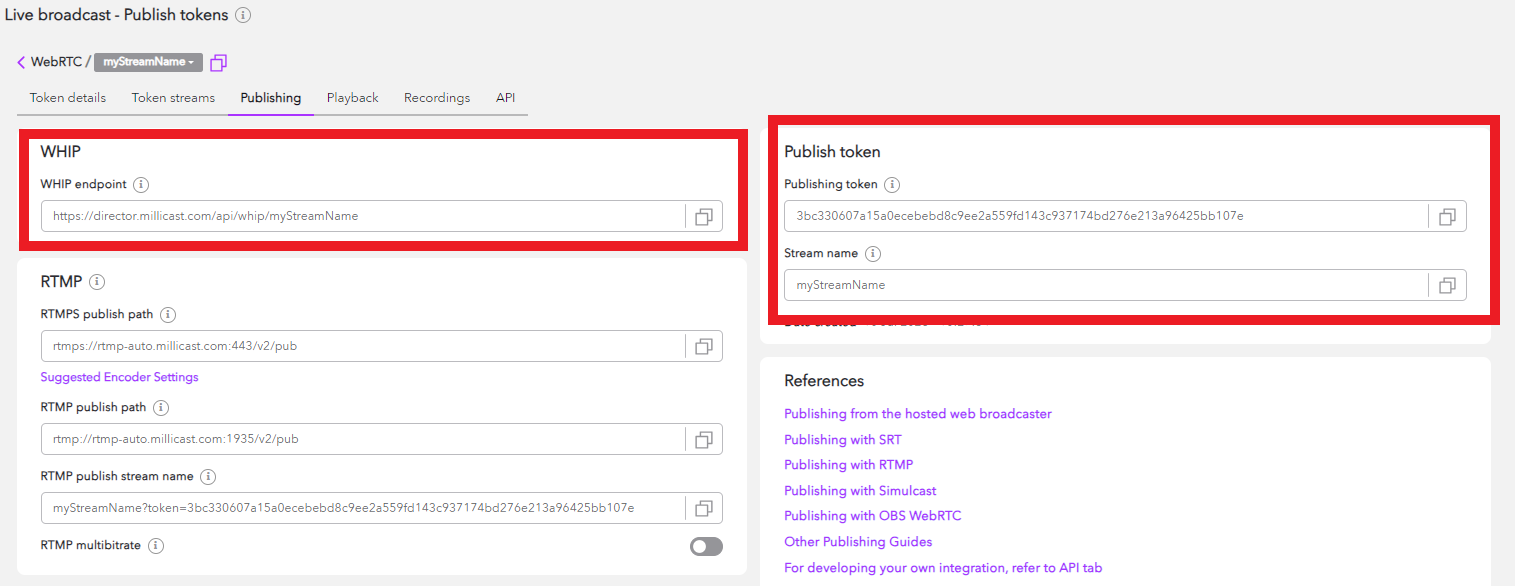Copy the RTMP publish stream name

[x=703, y=508]
